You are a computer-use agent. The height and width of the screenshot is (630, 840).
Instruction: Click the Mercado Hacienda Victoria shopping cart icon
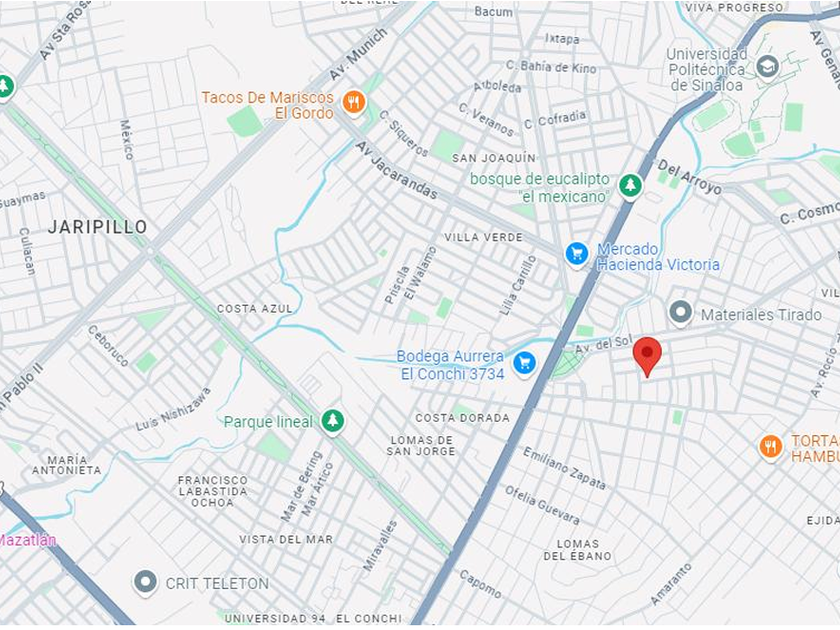click(x=577, y=253)
